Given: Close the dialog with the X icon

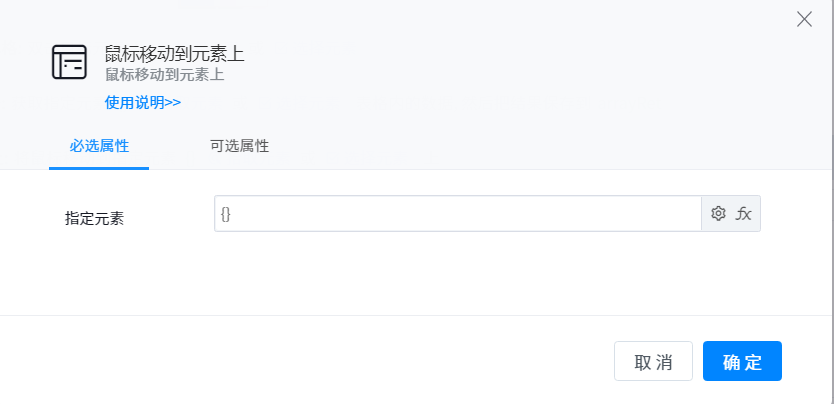Looking at the screenshot, I should pyautogui.click(x=804, y=19).
